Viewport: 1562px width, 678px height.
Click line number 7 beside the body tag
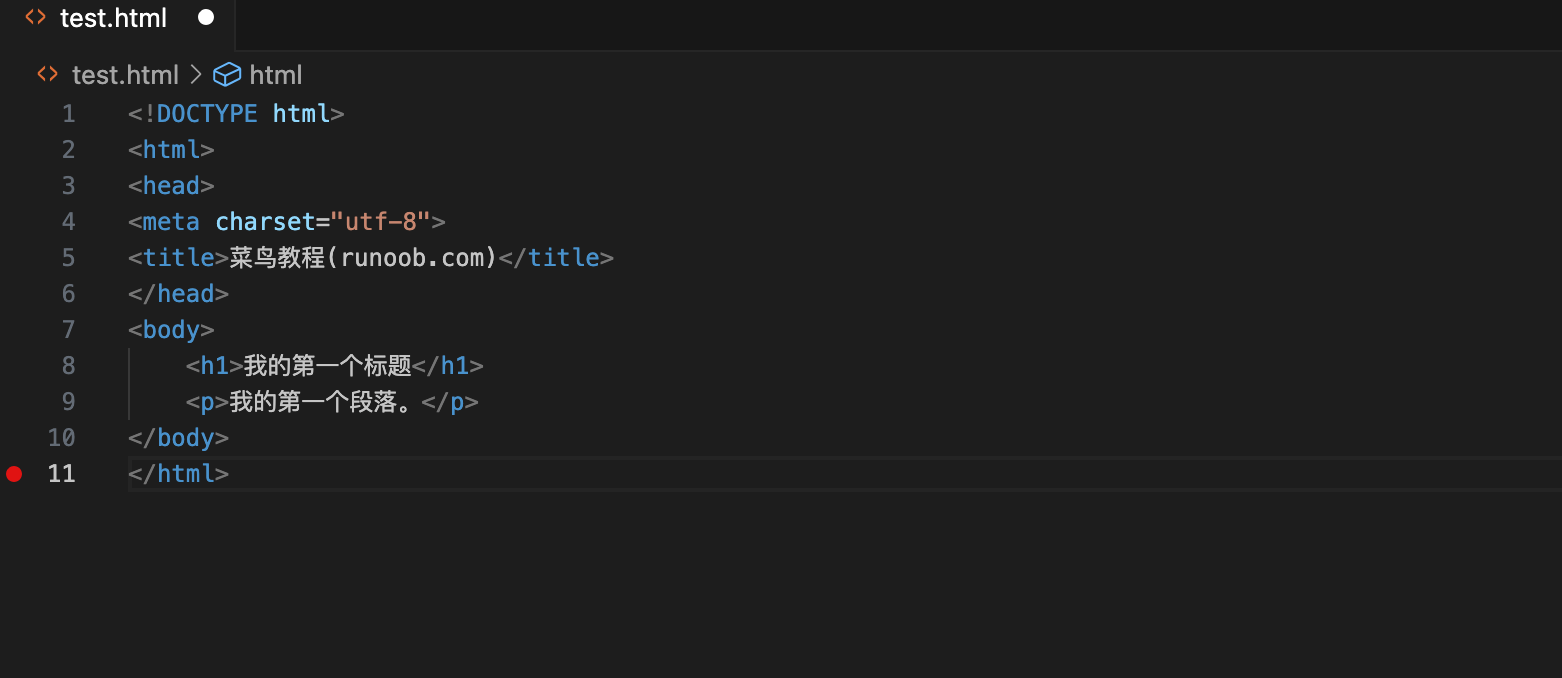click(68, 330)
